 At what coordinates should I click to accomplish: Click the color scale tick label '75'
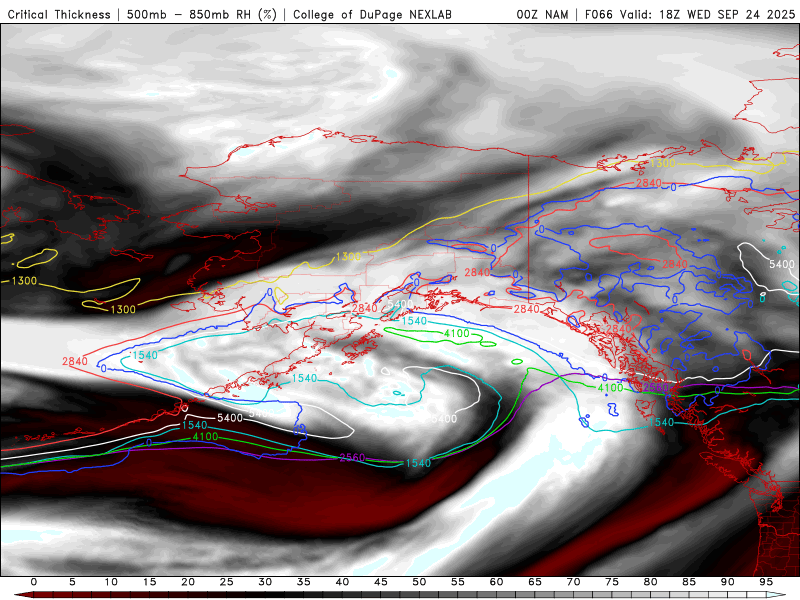[x=612, y=582]
